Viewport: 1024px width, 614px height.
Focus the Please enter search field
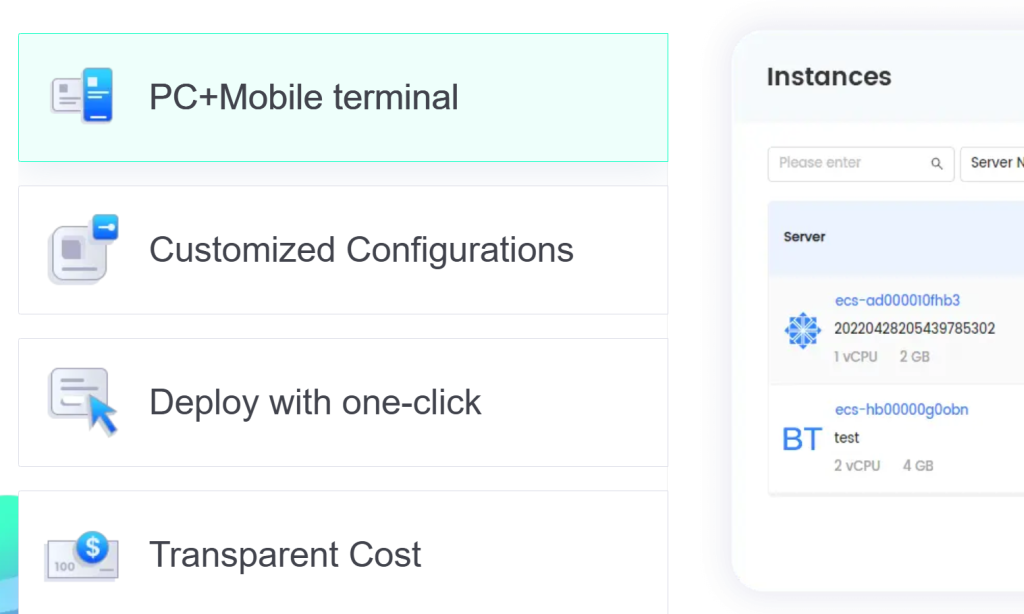coord(861,163)
